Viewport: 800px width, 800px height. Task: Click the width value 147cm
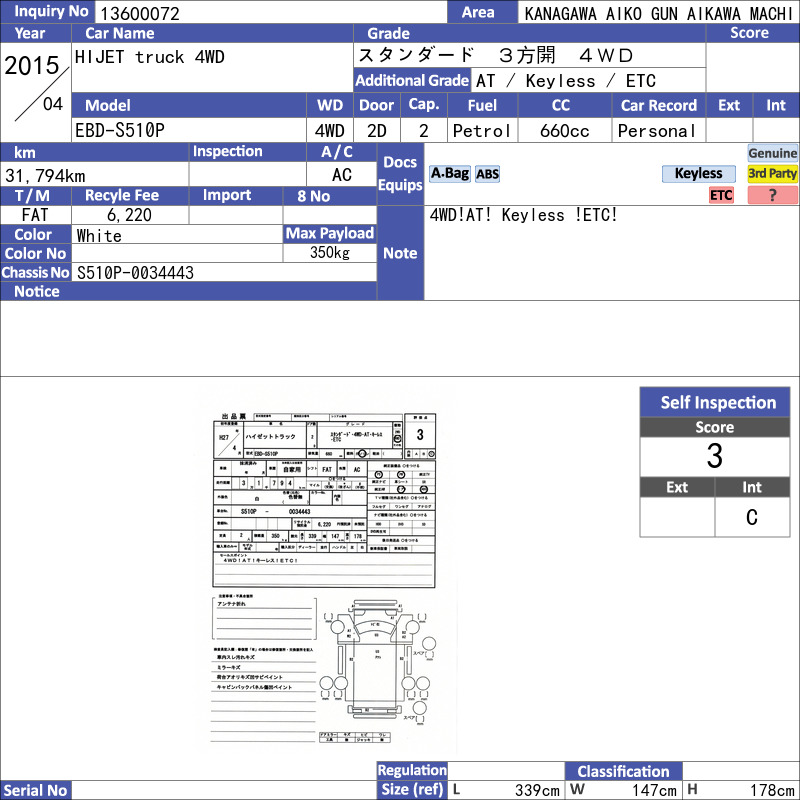(x=654, y=790)
